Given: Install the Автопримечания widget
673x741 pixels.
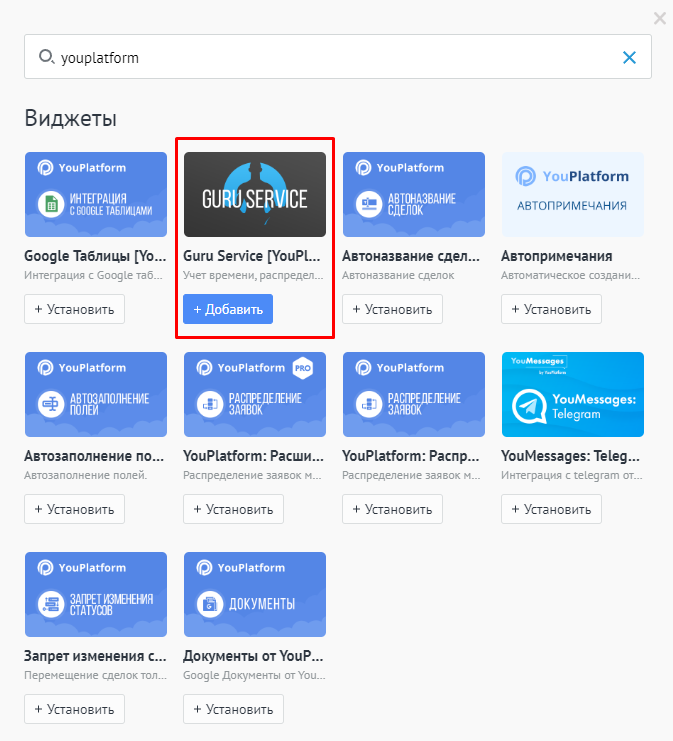Looking at the screenshot, I should pos(551,309).
